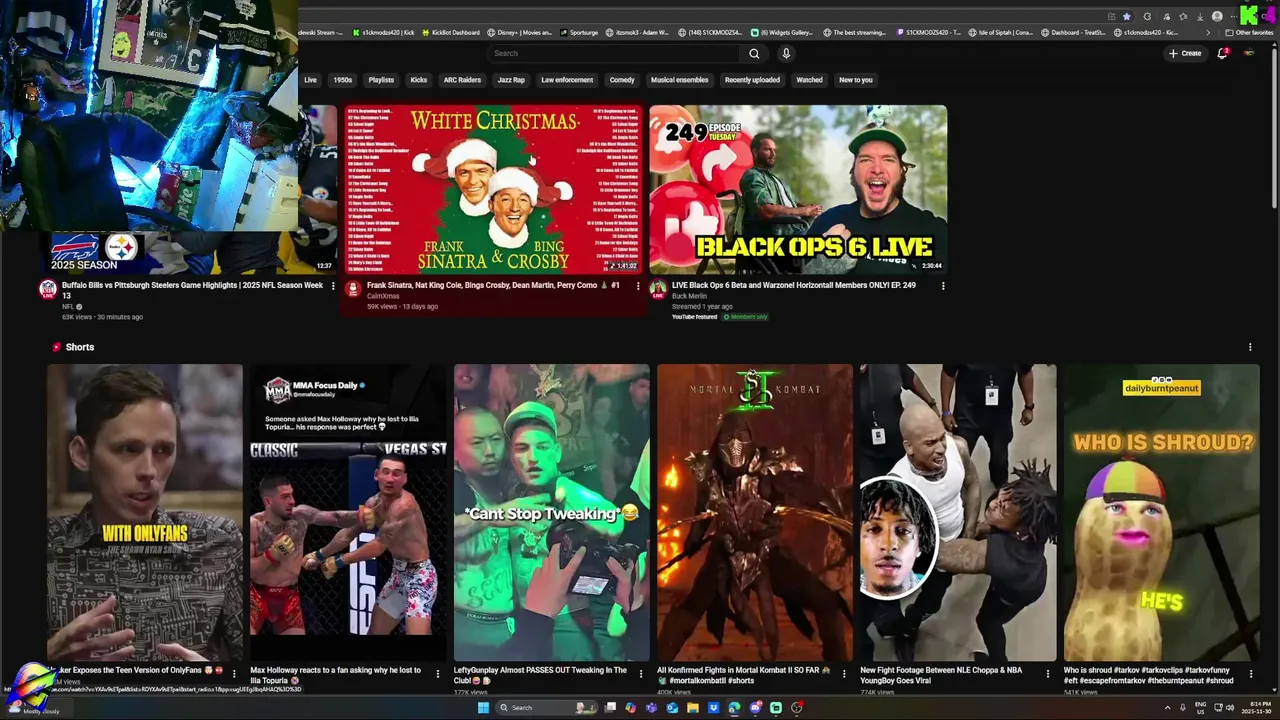This screenshot has width=1280, height=720.
Task: Select the Live filter chip
Action: [310, 80]
